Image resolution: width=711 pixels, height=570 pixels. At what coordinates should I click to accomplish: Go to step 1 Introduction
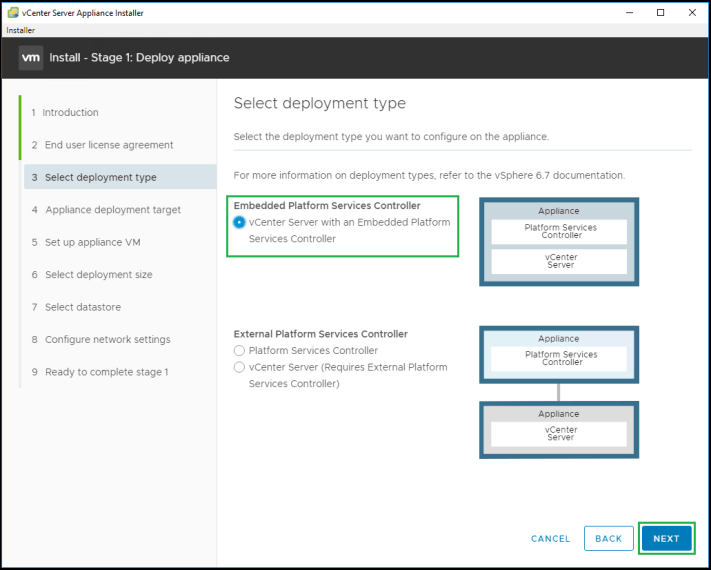click(70, 113)
